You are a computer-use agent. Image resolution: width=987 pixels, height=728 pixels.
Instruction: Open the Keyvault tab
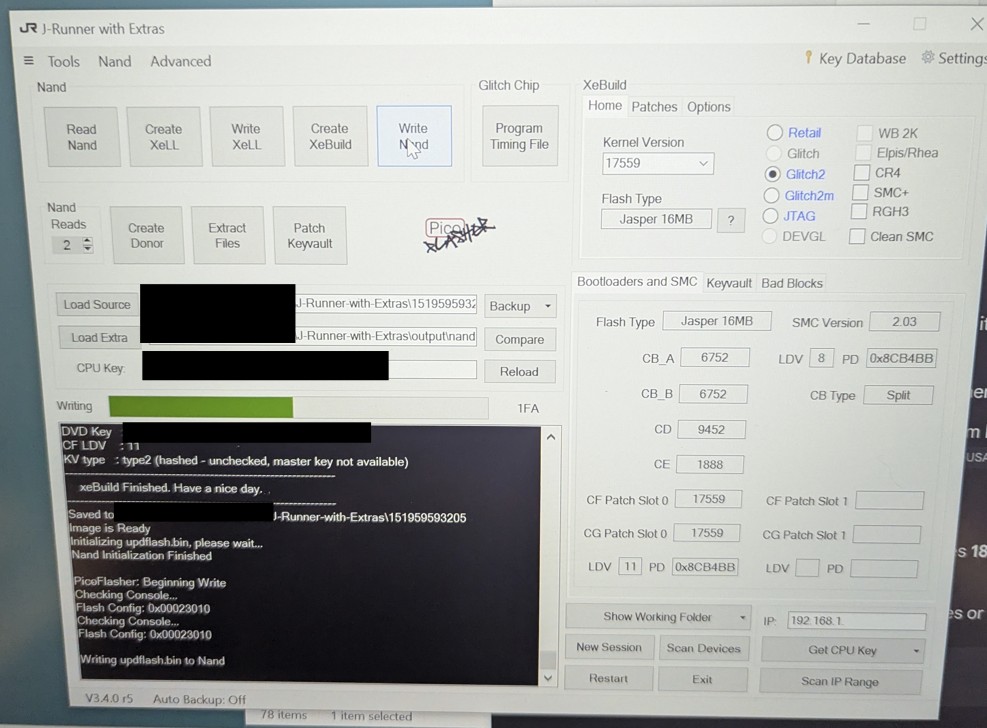pos(729,283)
